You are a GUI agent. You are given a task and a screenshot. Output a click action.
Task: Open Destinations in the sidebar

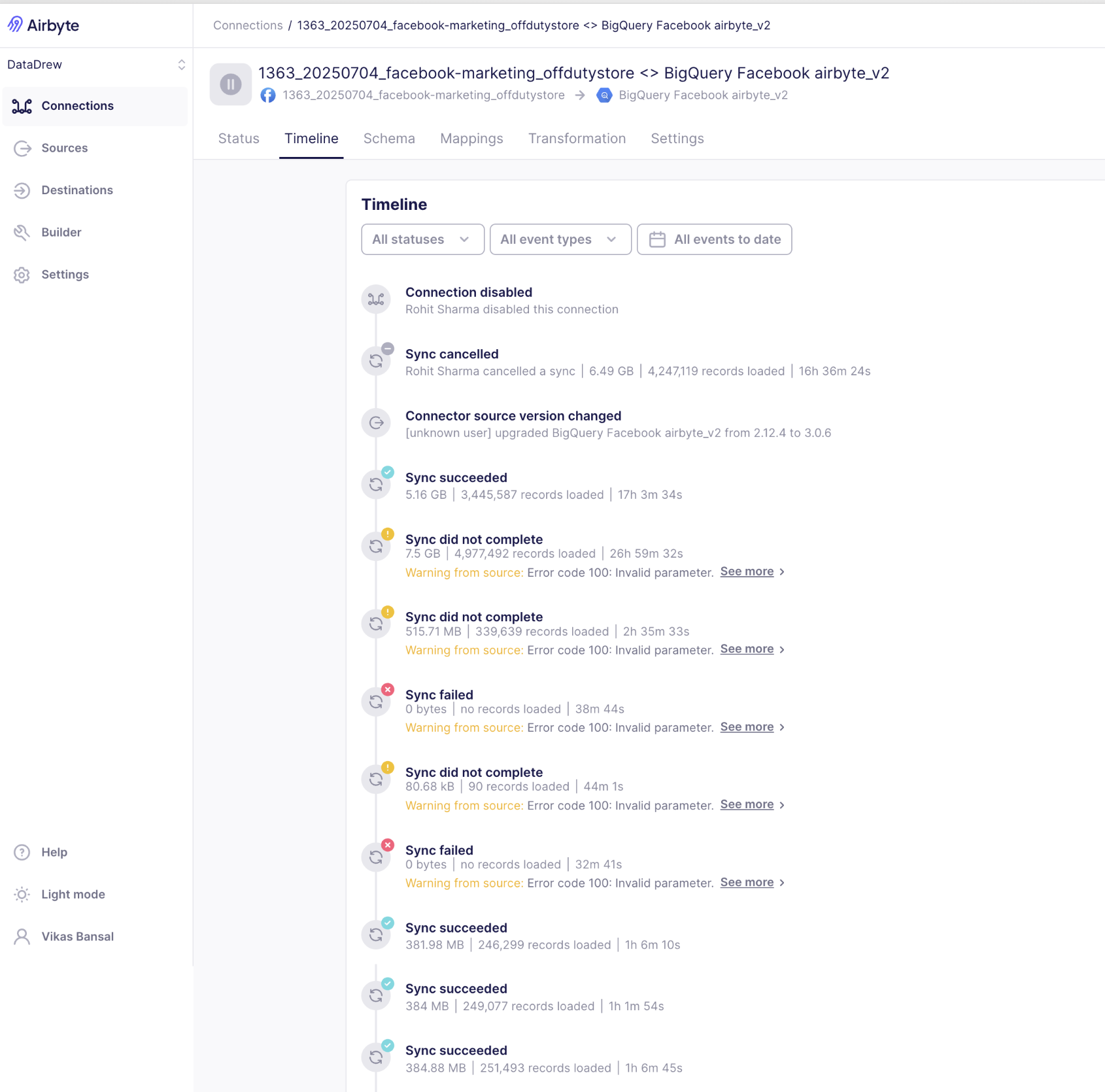pos(77,190)
